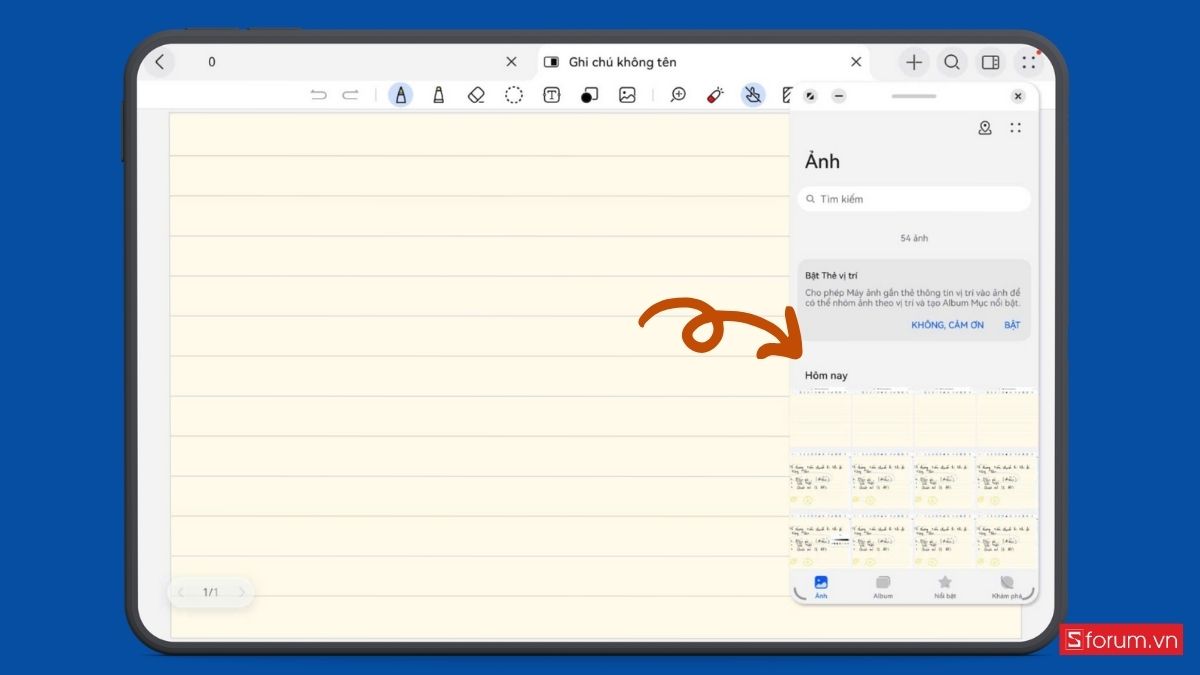The width and height of the screenshot is (1200, 675).
Task: Activate the laser pointer tool
Action: pyautogui.click(x=715, y=95)
